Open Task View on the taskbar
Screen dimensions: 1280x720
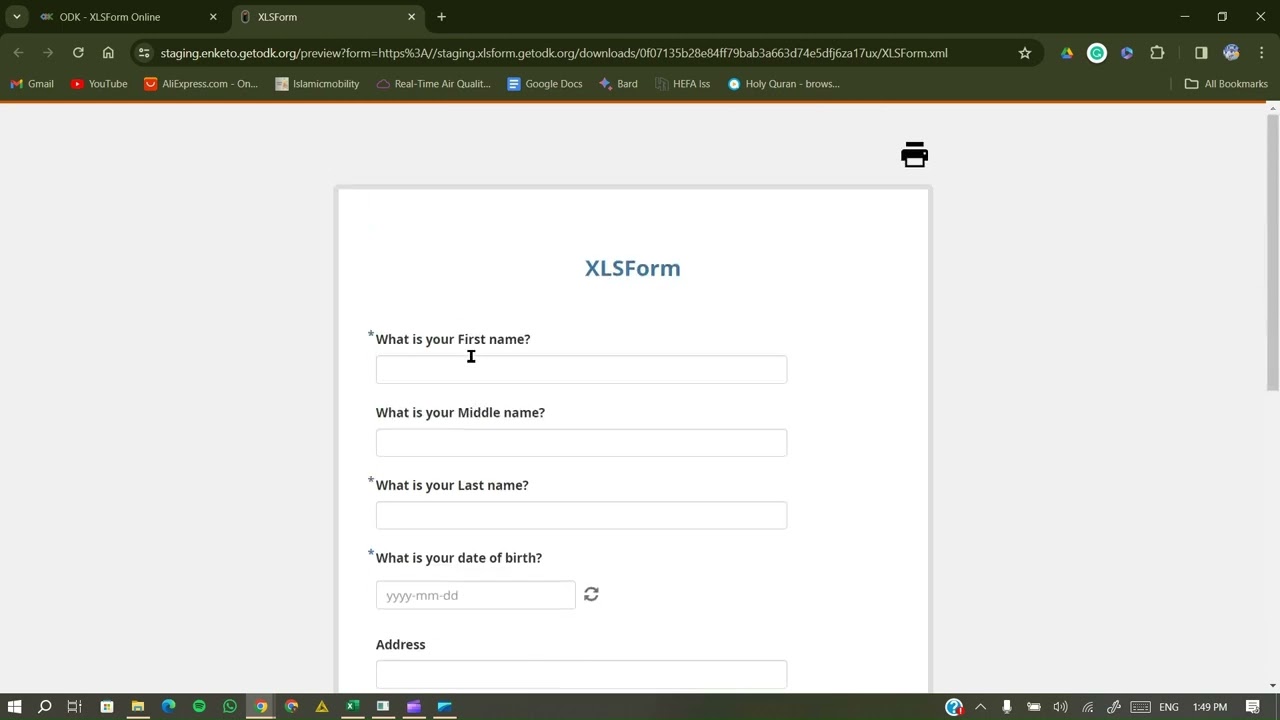[74, 707]
